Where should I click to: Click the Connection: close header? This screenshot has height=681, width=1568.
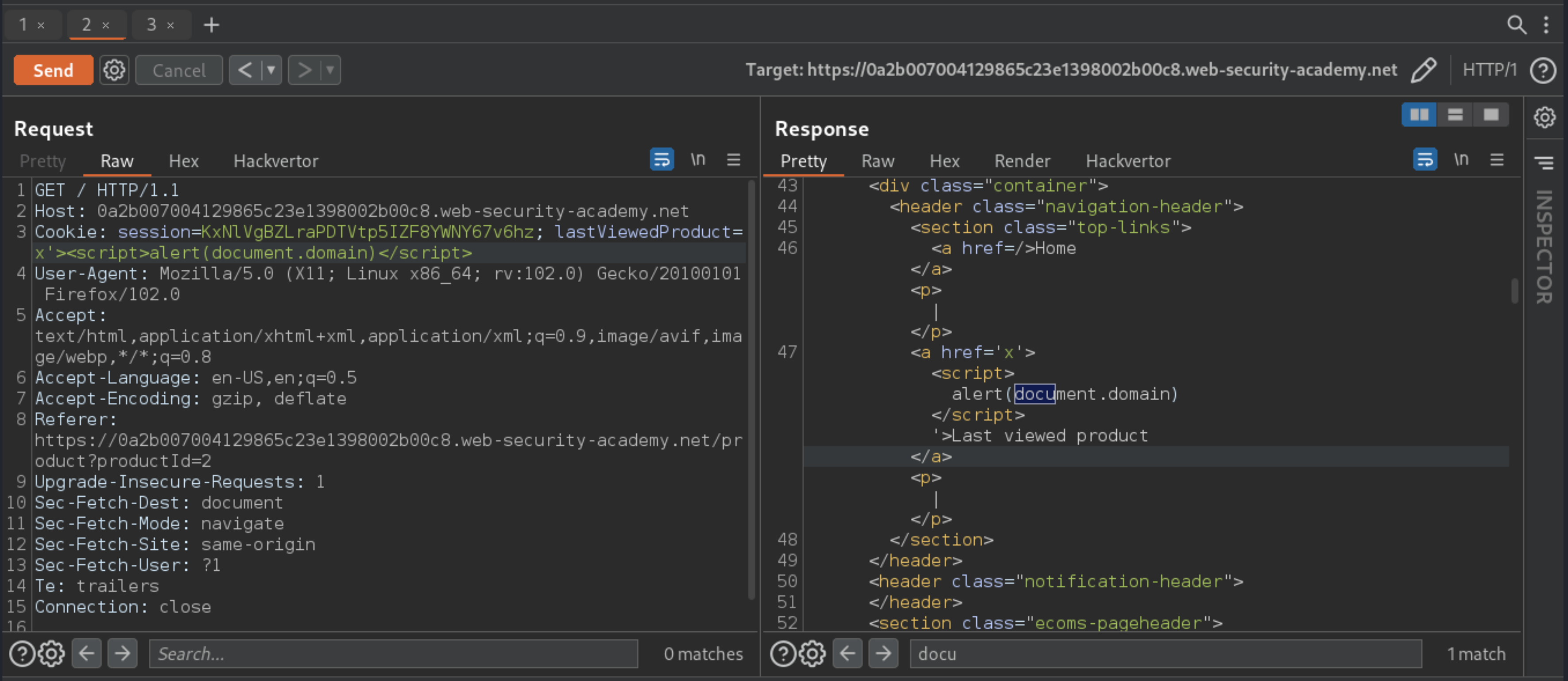(x=122, y=607)
